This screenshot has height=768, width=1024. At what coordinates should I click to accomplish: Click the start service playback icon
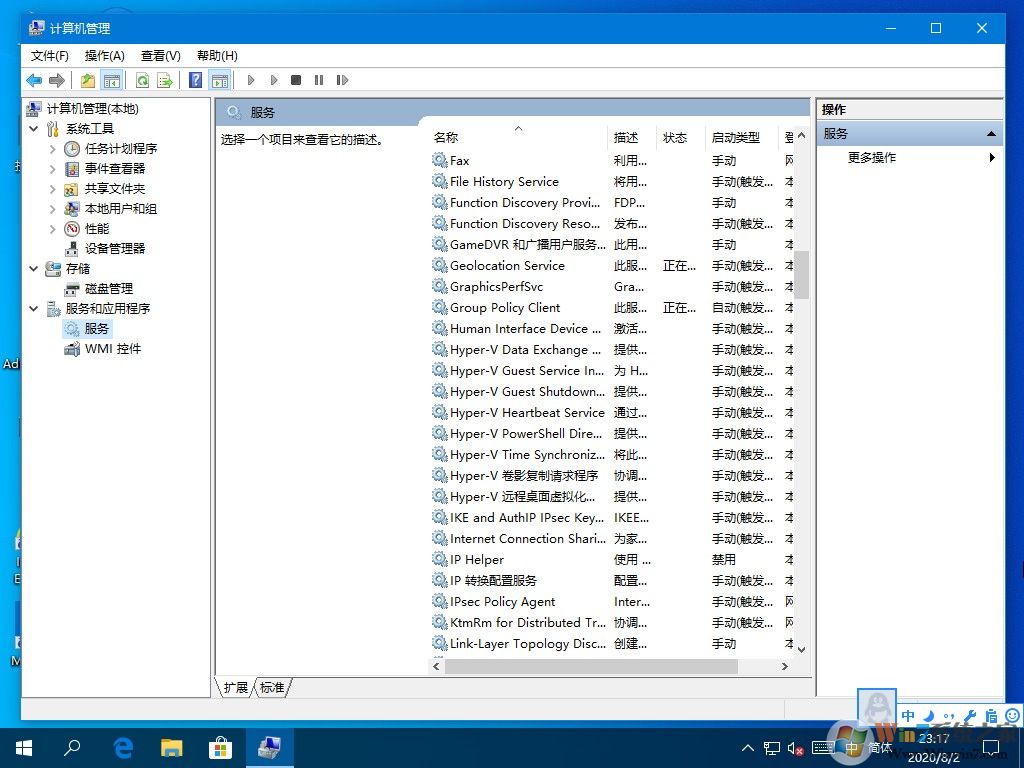[251, 80]
